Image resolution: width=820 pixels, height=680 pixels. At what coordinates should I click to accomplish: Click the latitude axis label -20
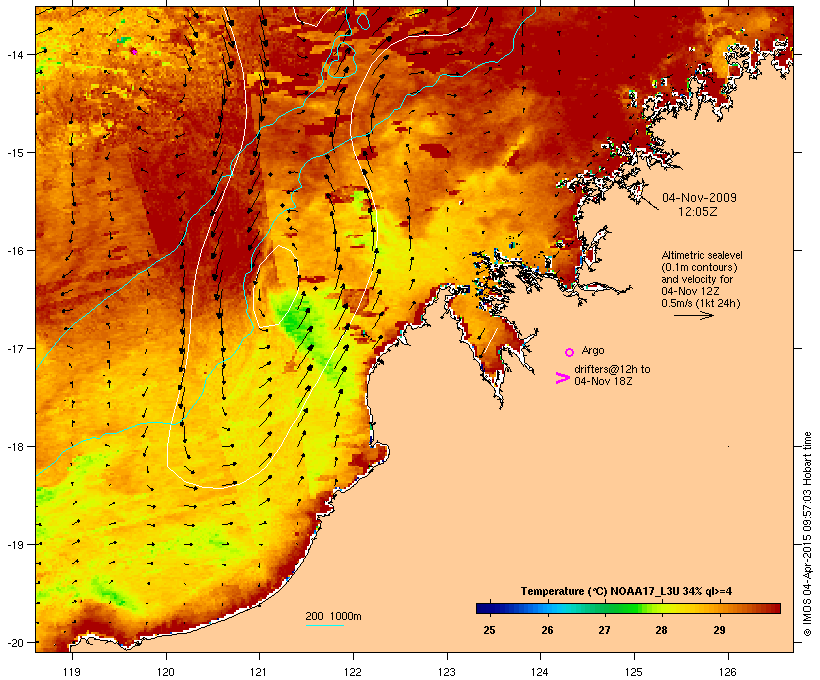15,643
